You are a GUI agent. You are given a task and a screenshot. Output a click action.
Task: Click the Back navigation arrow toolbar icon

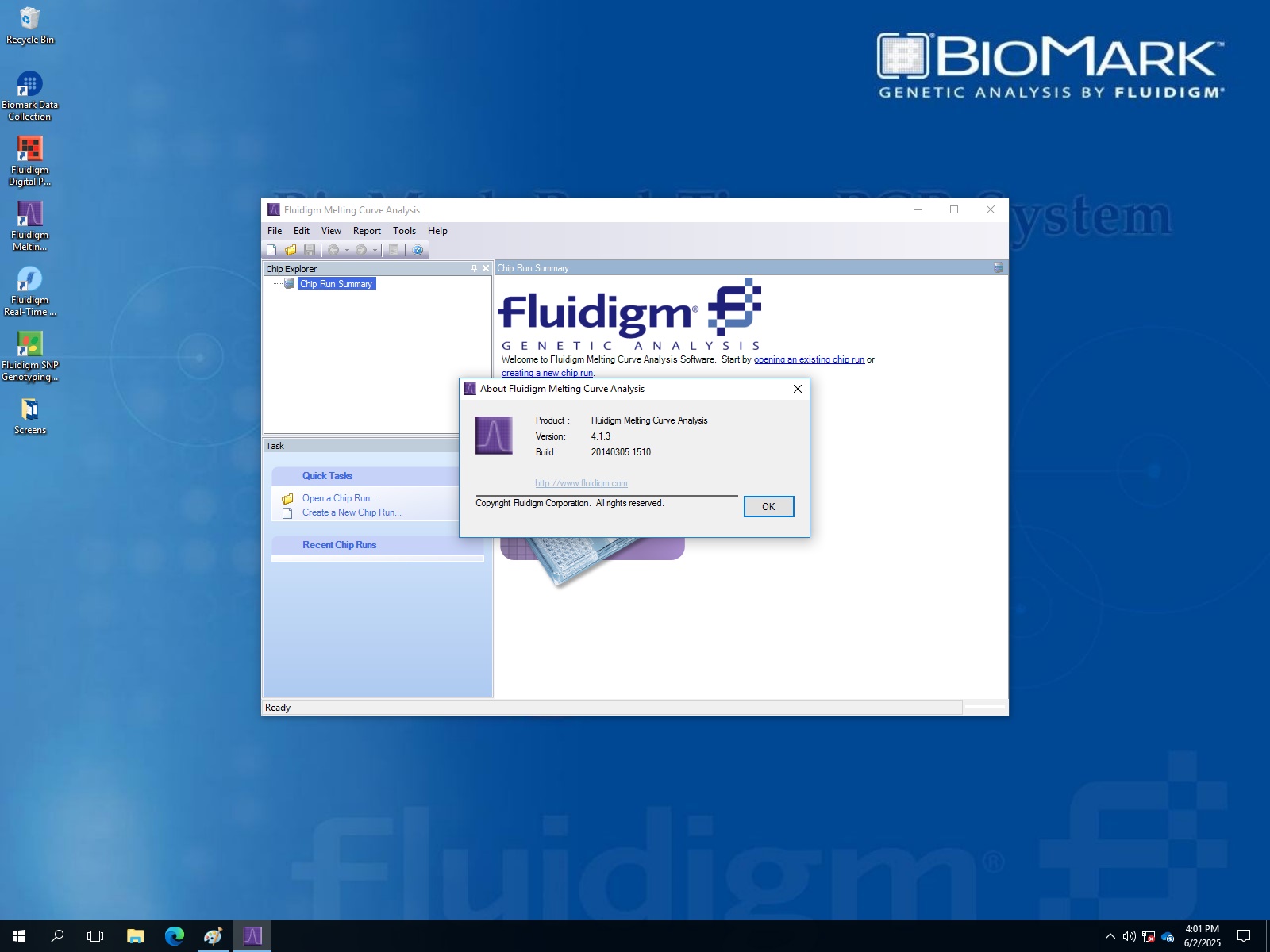coord(333,250)
